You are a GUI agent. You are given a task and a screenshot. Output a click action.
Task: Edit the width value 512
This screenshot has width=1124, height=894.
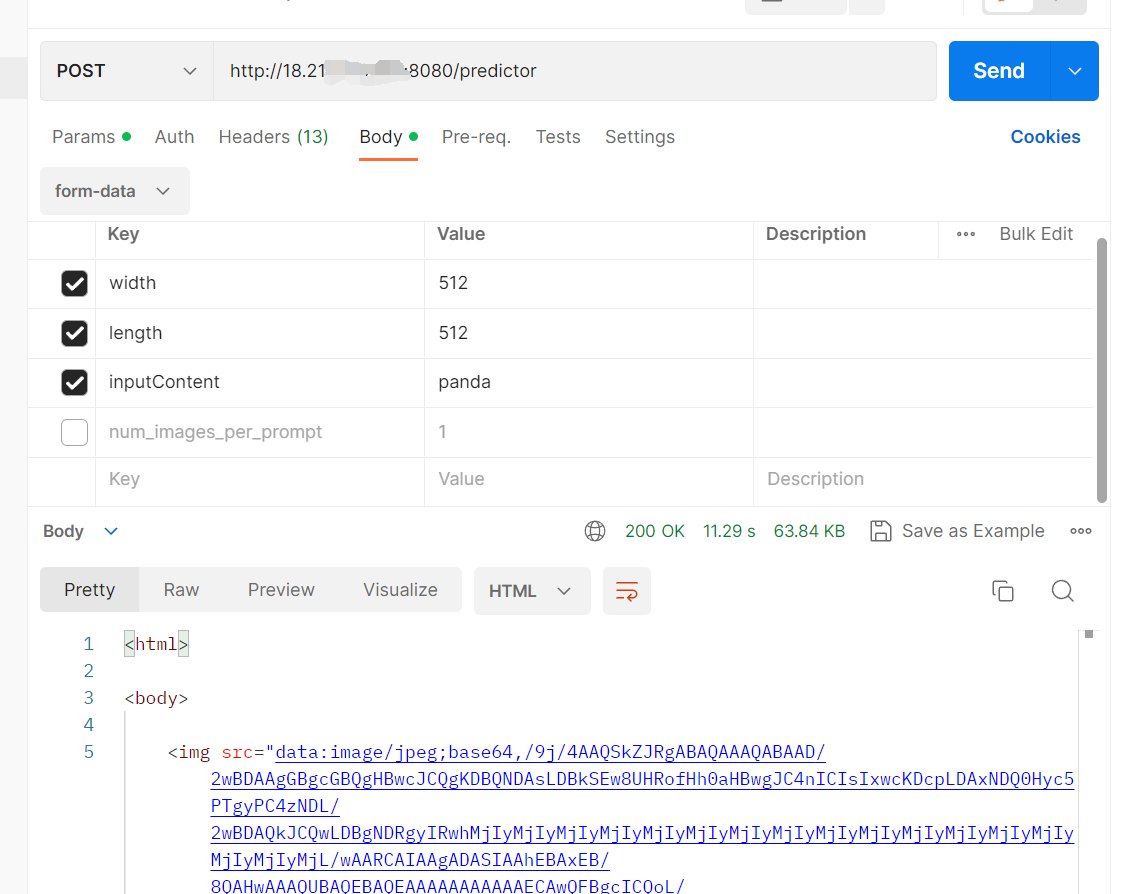tap(589, 284)
